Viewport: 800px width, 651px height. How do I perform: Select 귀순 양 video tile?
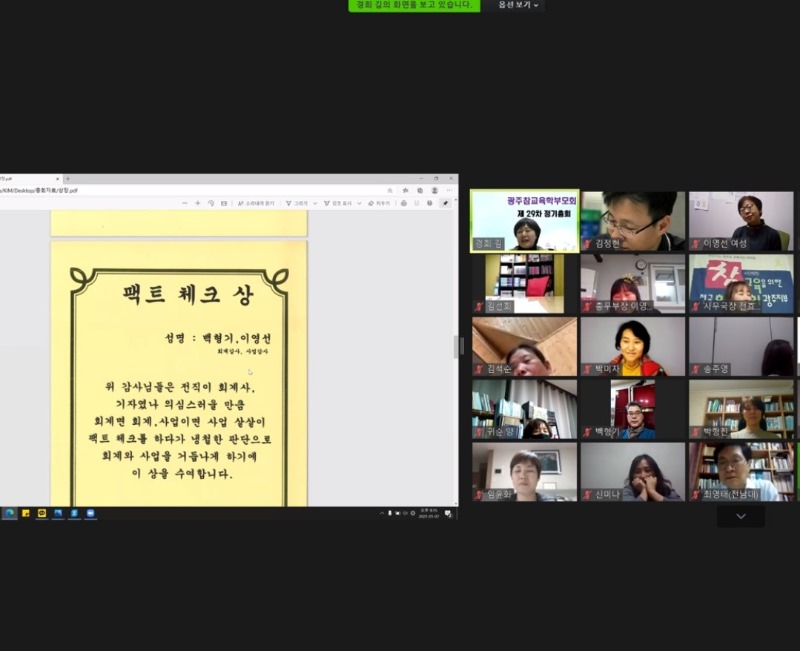coord(524,409)
